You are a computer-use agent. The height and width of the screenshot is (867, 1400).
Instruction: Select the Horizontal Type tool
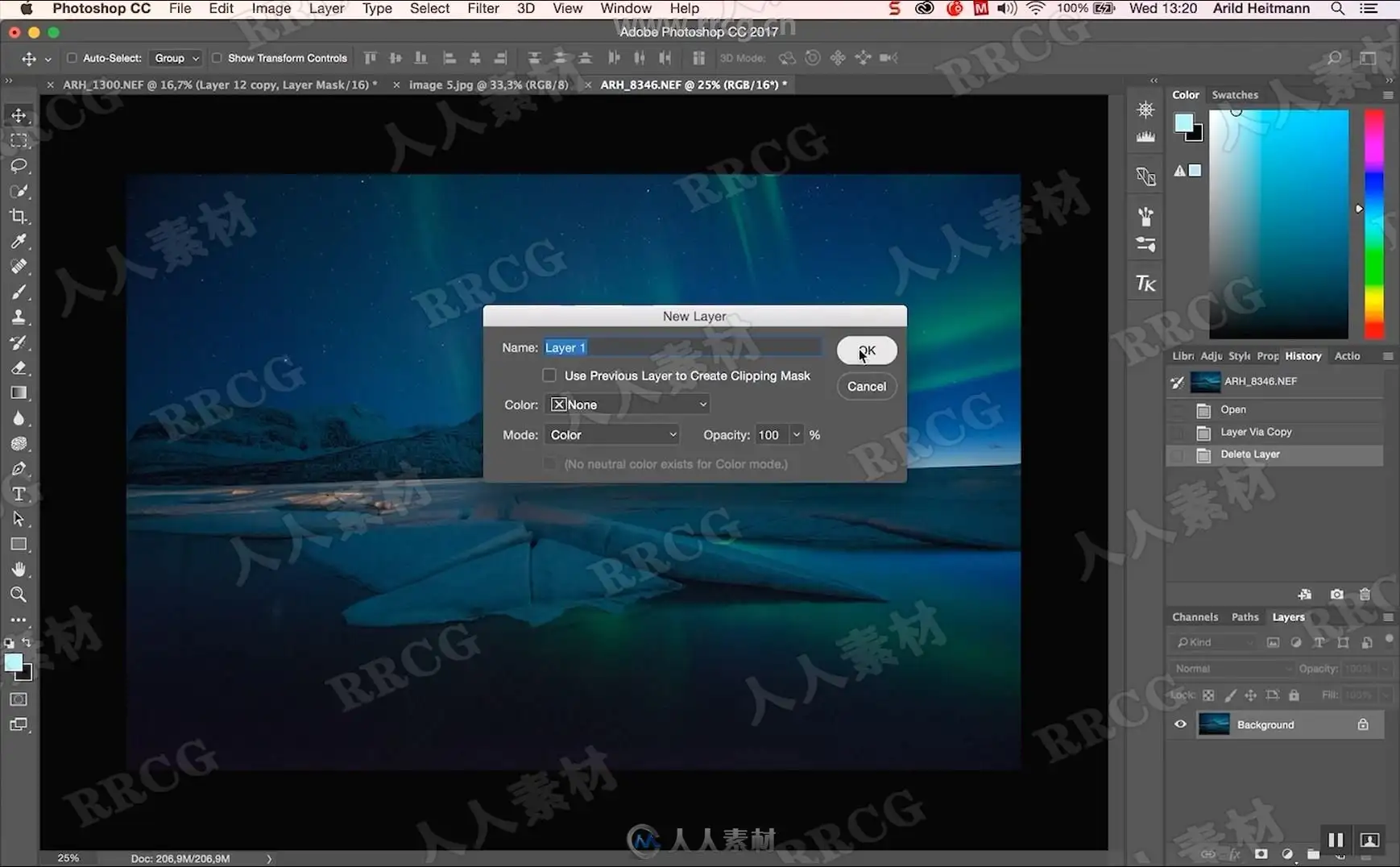(x=19, y=494)
